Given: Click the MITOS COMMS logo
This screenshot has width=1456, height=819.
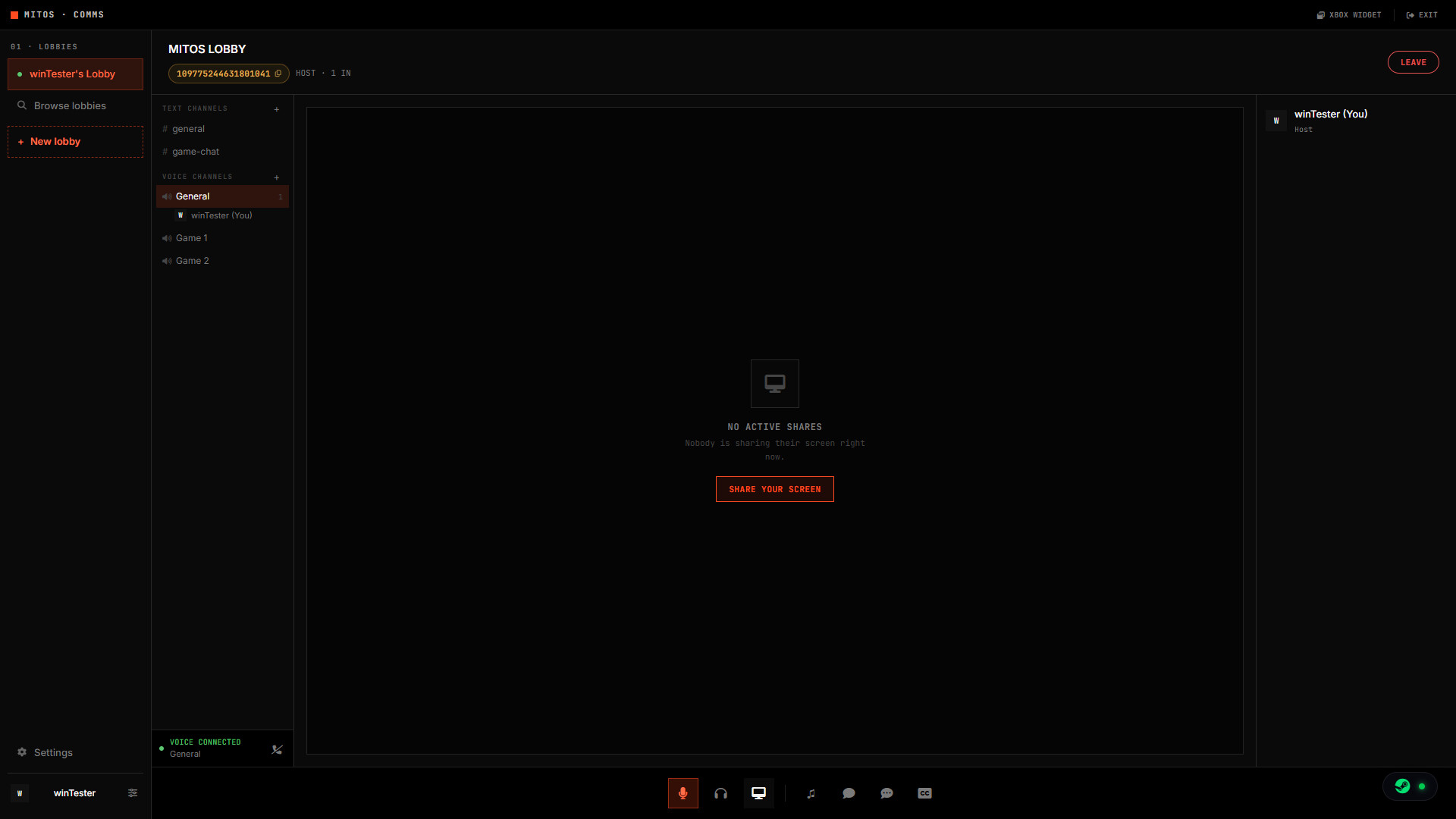Looking at the screenshot, I should pyautogui.click(x=57, y=14).
